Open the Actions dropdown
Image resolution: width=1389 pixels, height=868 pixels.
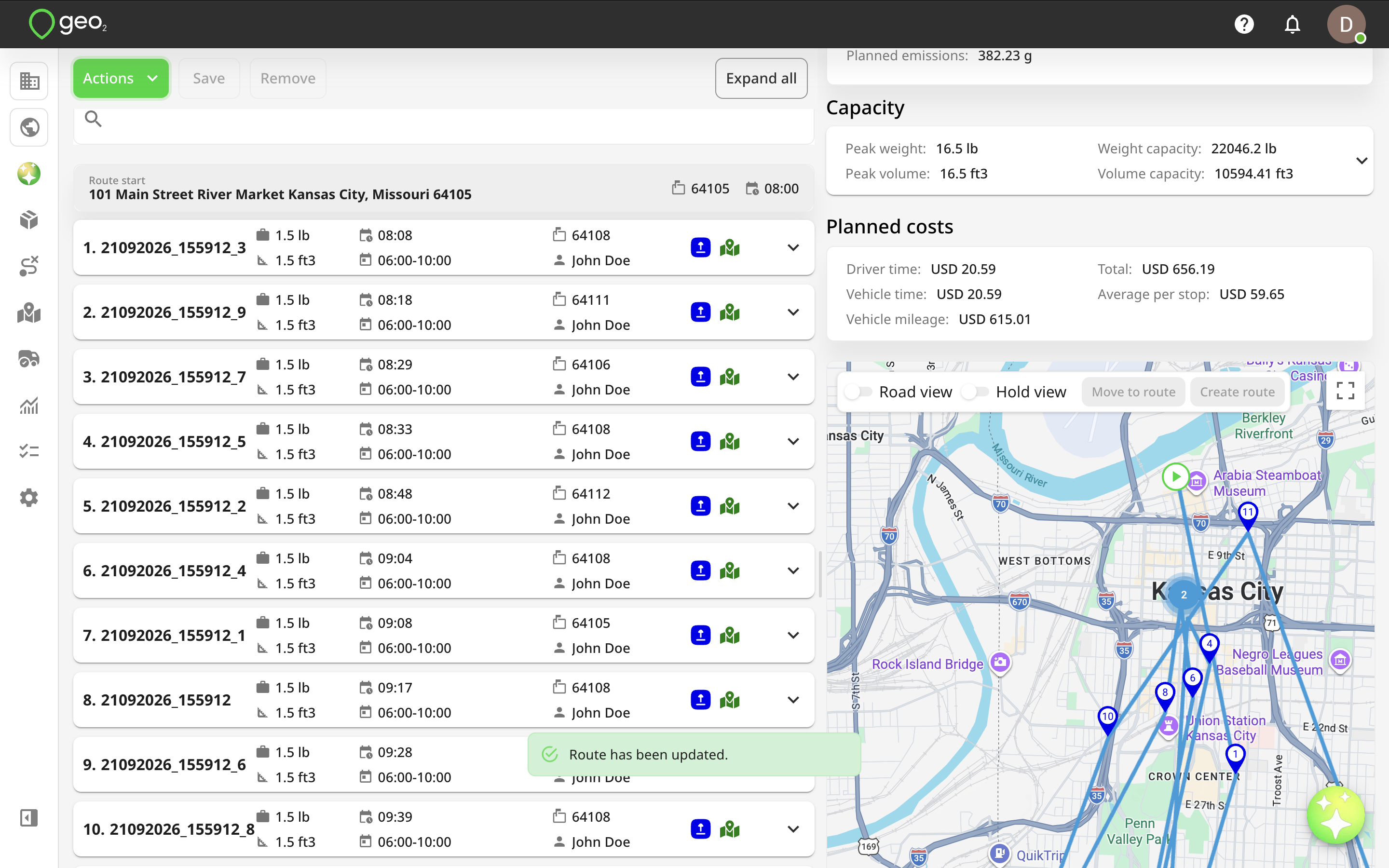(121, 78)
